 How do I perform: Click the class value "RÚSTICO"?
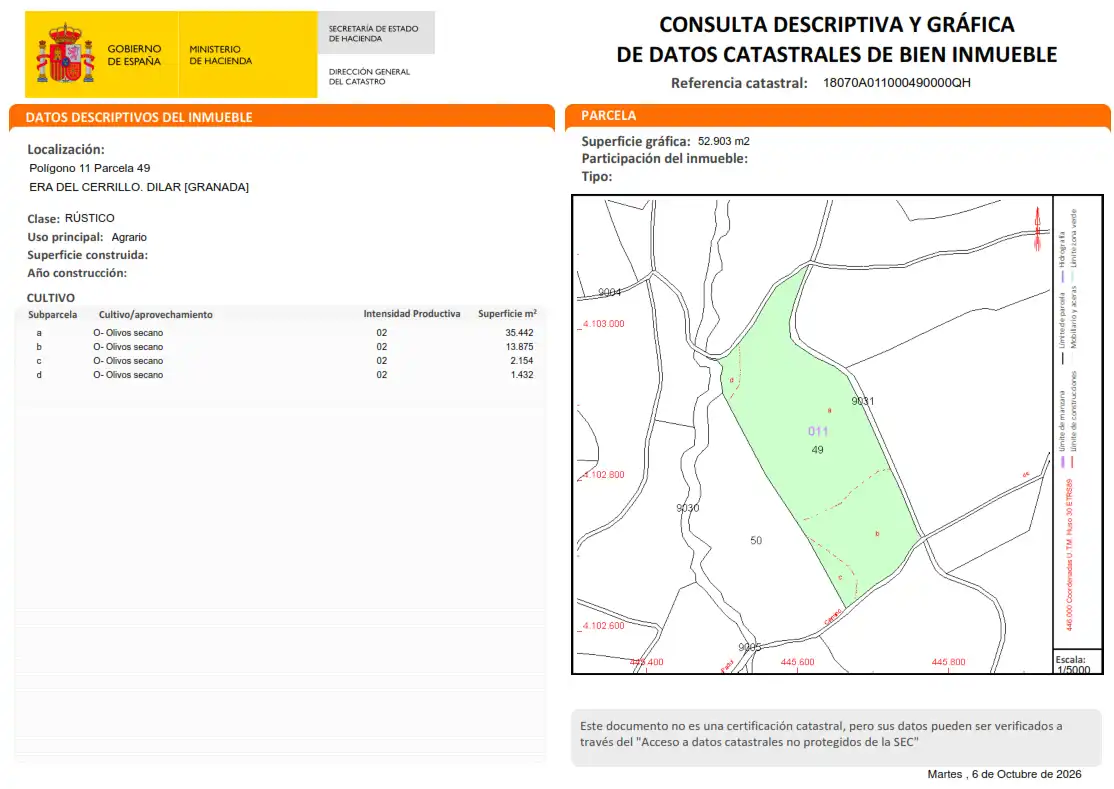click(90, 218)
